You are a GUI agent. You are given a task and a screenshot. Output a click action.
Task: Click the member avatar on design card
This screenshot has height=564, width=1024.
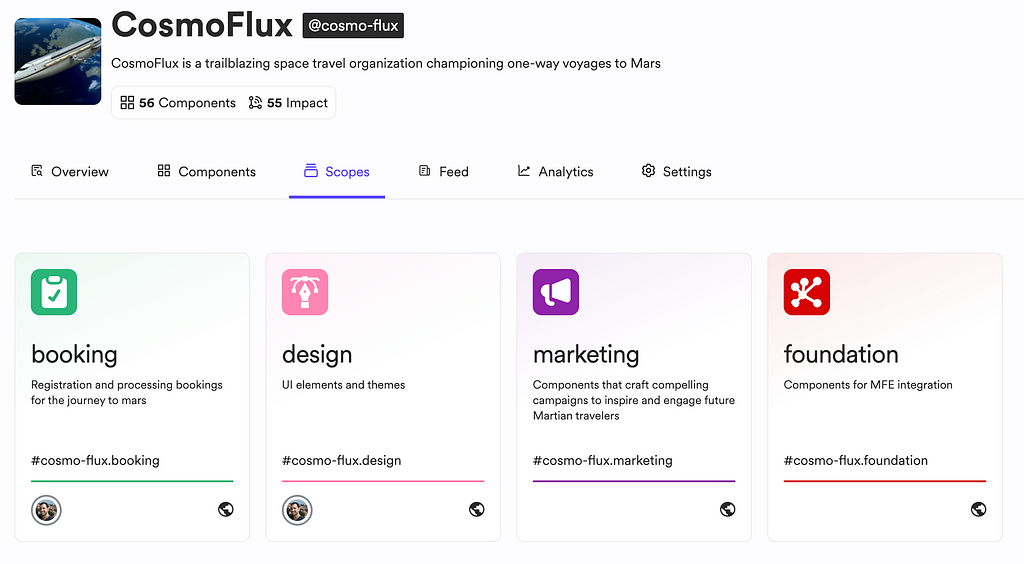pyautogui.click(x=297, y=510)
